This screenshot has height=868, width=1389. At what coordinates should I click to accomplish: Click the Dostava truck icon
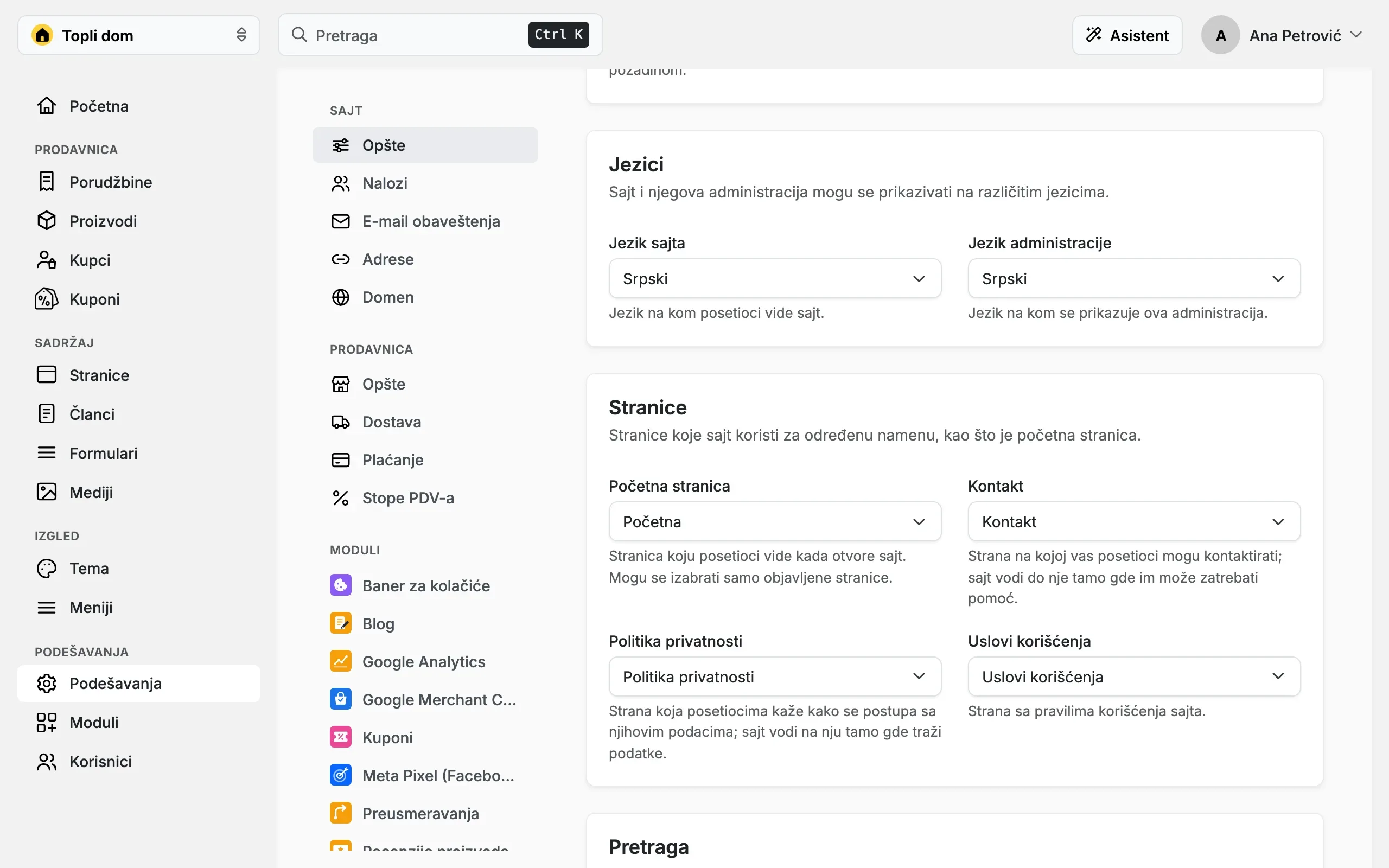click(340, 422)
